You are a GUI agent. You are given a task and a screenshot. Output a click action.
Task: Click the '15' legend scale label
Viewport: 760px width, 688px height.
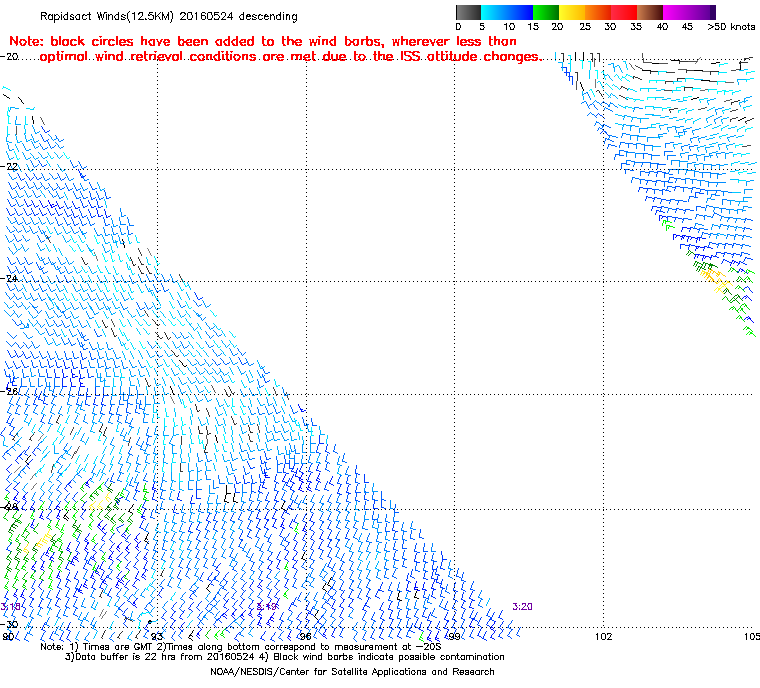(533, 27)
